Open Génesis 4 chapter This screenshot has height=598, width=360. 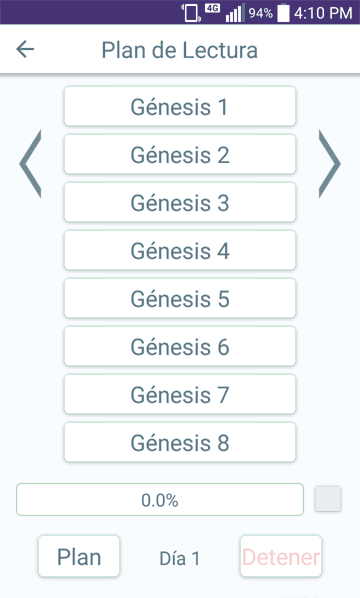pos(180,251)
